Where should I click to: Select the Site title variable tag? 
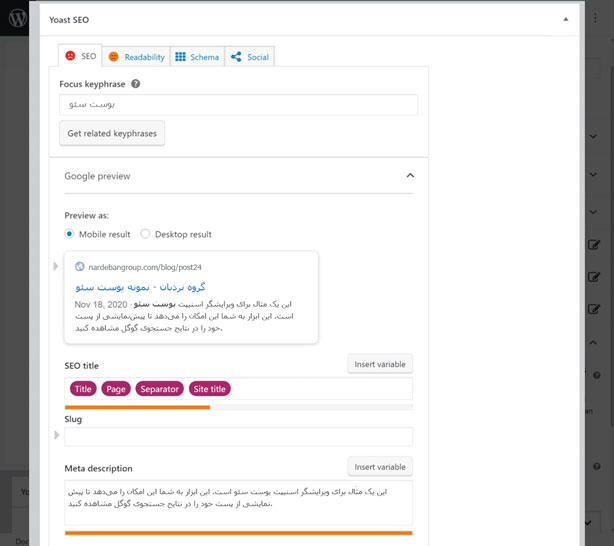[x=209, y=389]
